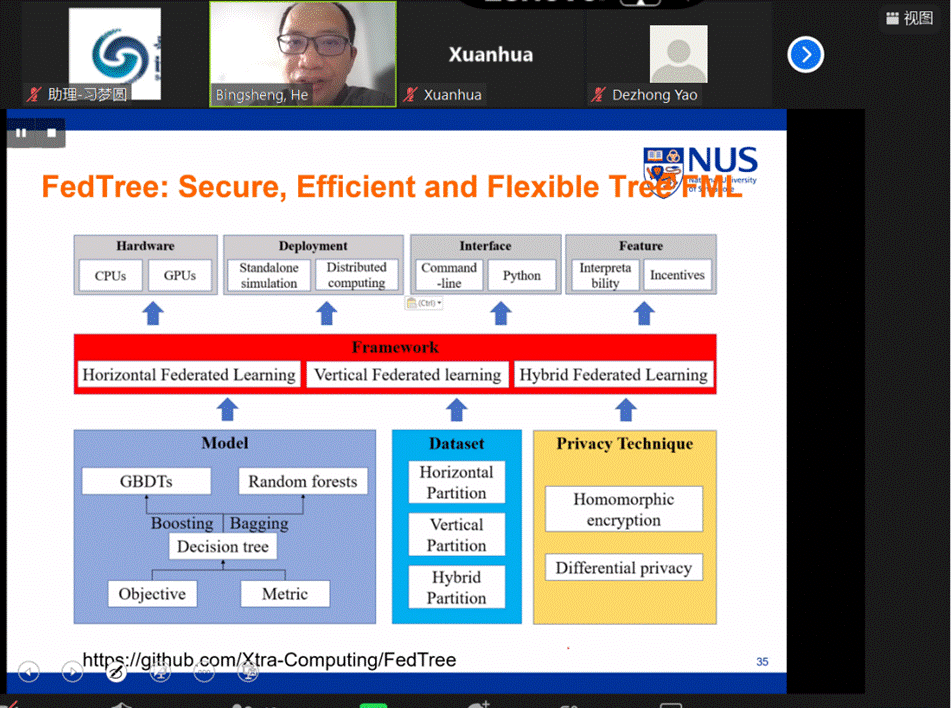Open the 视图 view options menu
The width and height of the screenshot is (951, 708).
[x=909, y=18]
